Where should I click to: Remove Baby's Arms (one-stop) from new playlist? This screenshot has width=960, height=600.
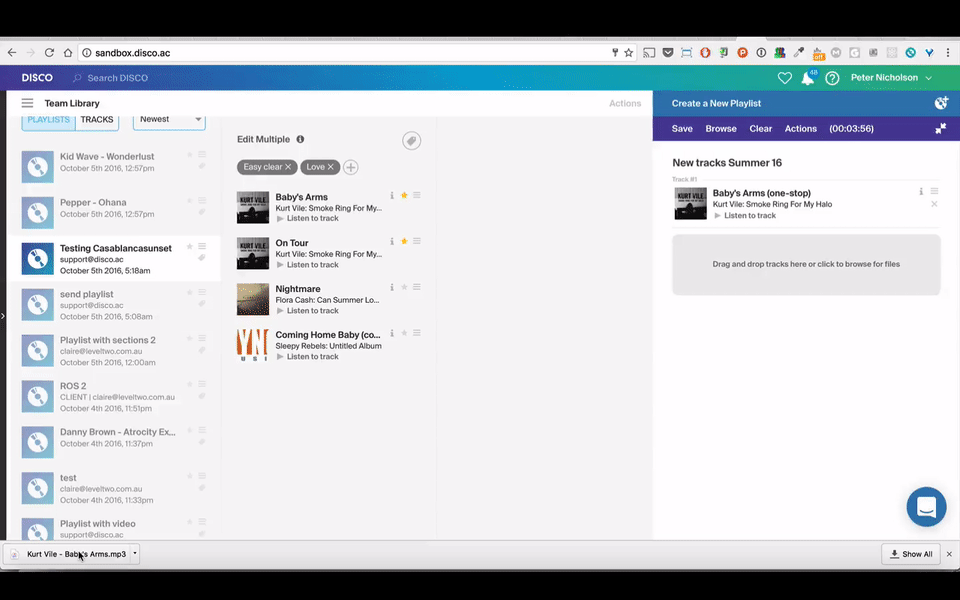point(934,204)
